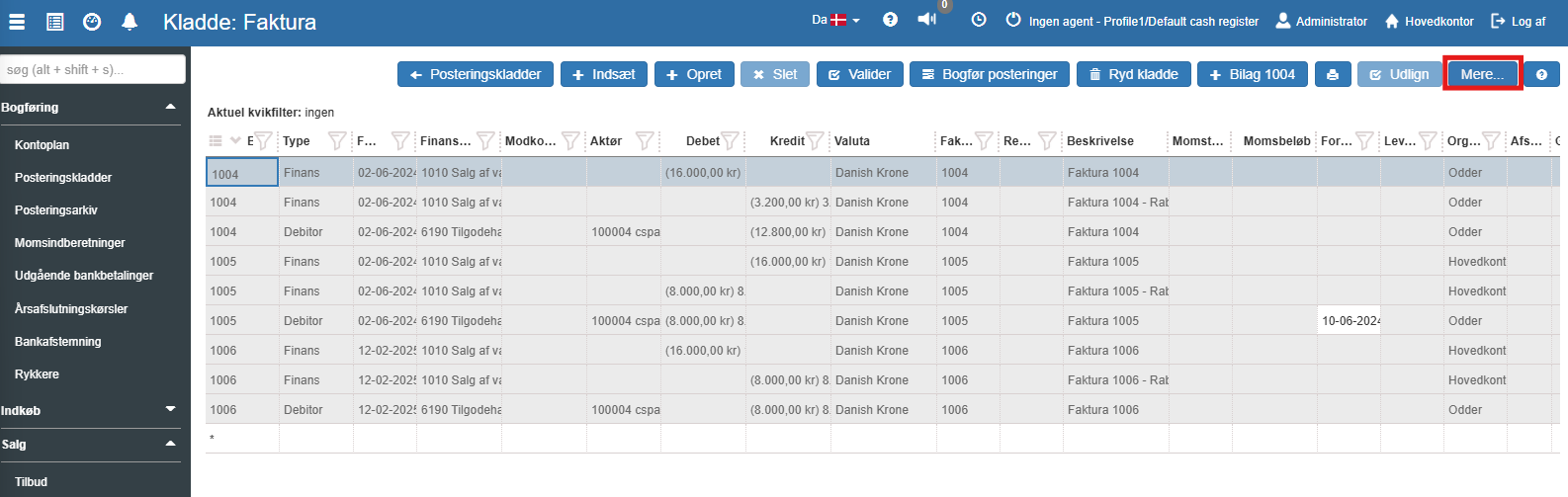Viewport: 1568px width, 497px height.
Task: Focus the søg search field
Action: pyautogui.click(x=93, y=69)
